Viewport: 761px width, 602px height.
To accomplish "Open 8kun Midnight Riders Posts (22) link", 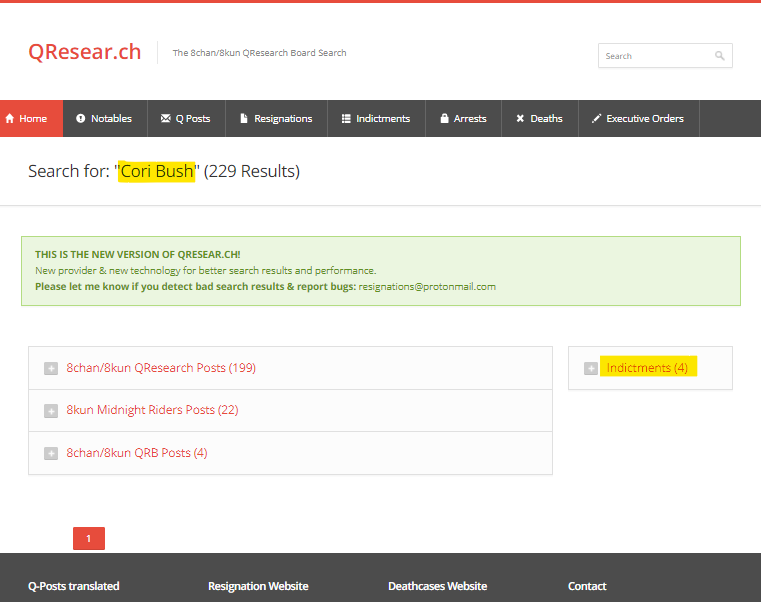I will tap(152, 410).
